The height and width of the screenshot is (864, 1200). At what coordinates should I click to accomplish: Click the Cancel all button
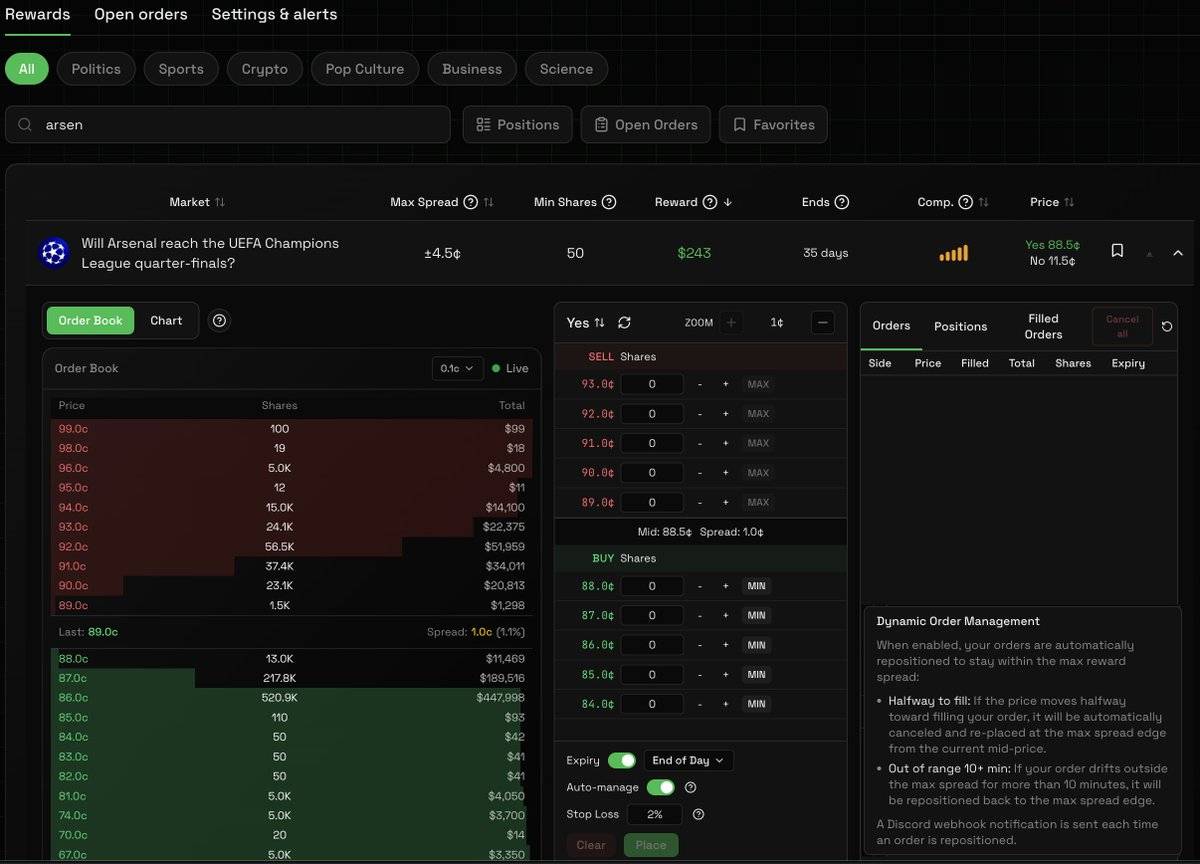(x=1122, y=326)
